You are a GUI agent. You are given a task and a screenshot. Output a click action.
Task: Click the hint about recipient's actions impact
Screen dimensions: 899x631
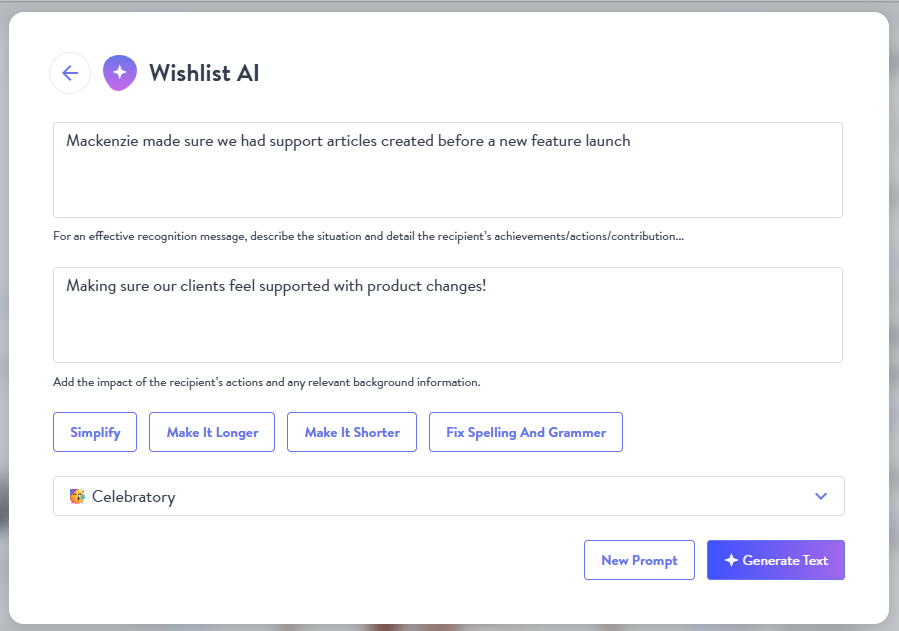(x=267, y=382)
